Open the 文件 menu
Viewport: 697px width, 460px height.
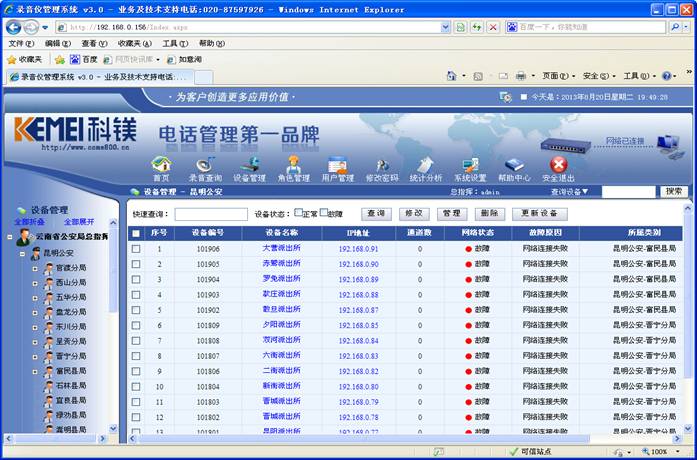(21, 44)
